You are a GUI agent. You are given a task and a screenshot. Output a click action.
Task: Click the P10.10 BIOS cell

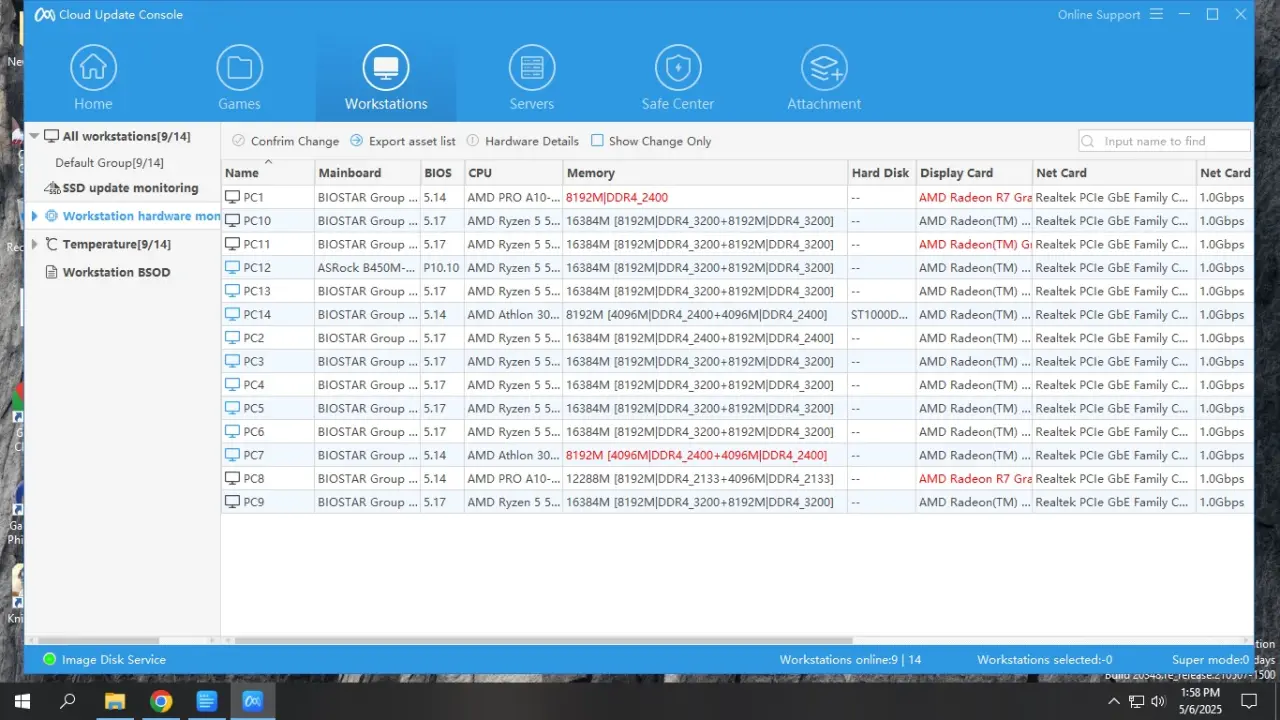click(441, 268)
